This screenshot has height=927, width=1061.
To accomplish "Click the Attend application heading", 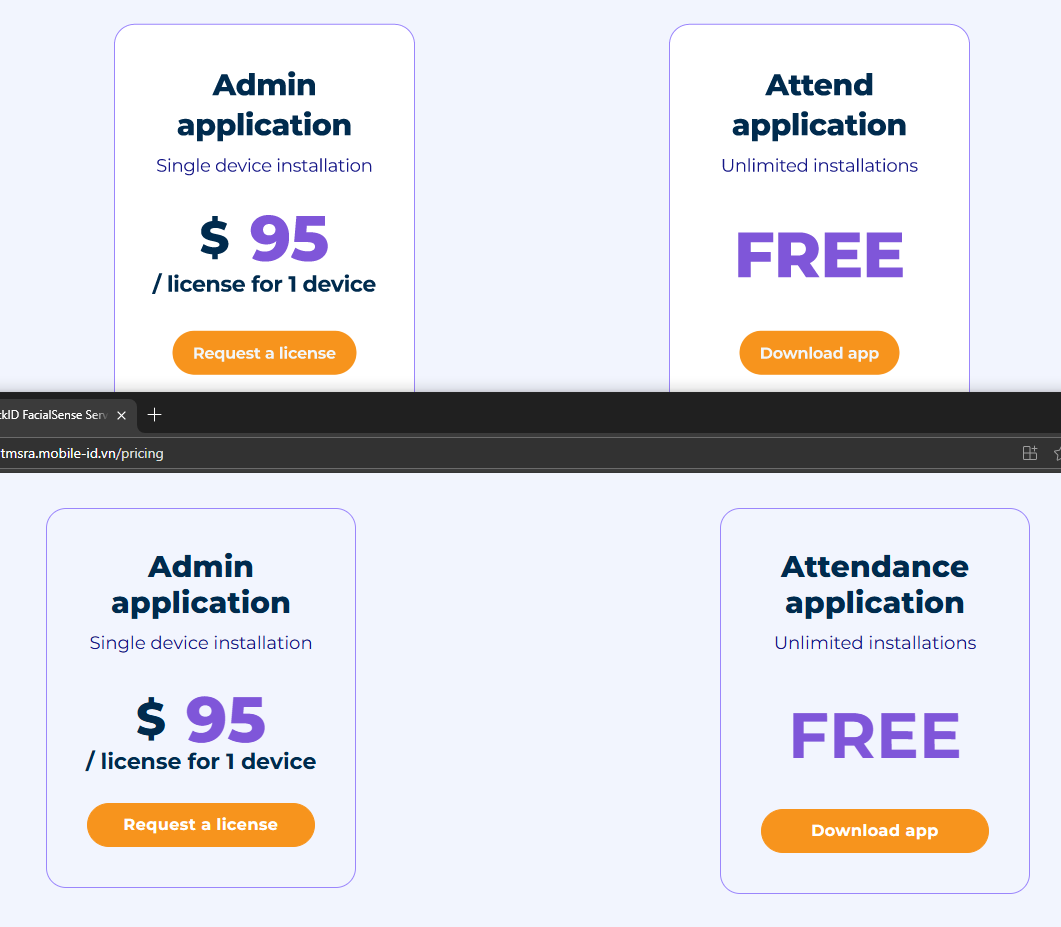I will (819, 105).
